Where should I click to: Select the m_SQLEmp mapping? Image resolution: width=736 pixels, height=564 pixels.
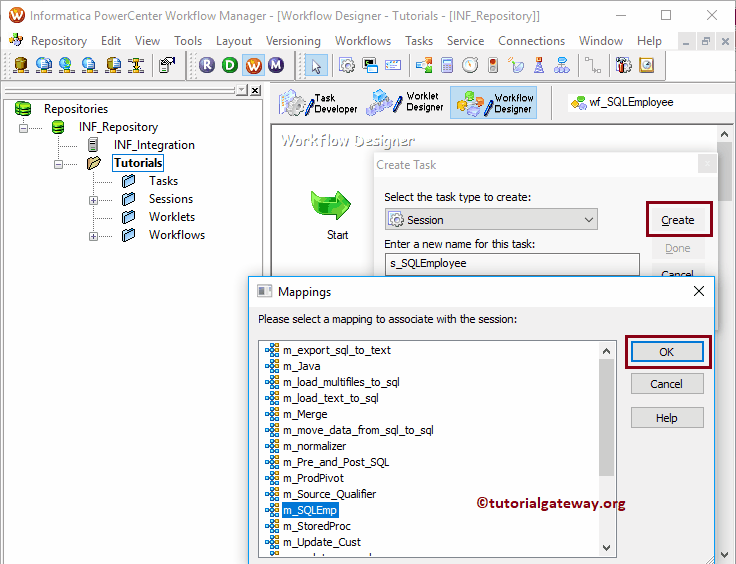click(310, 510)
